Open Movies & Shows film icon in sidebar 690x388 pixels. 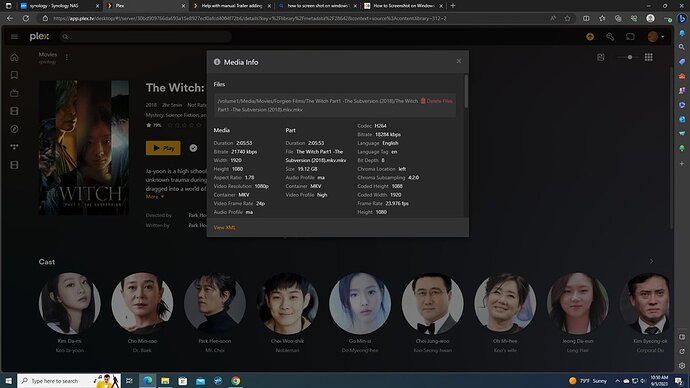tap(14, 111)
